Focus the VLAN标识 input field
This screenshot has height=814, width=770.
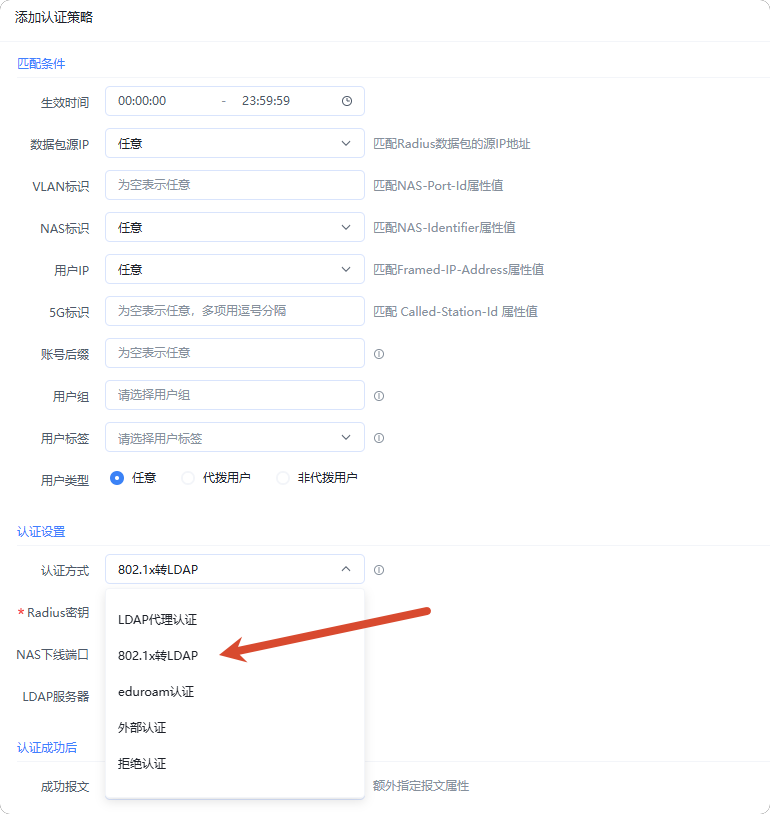coord(235,185)
